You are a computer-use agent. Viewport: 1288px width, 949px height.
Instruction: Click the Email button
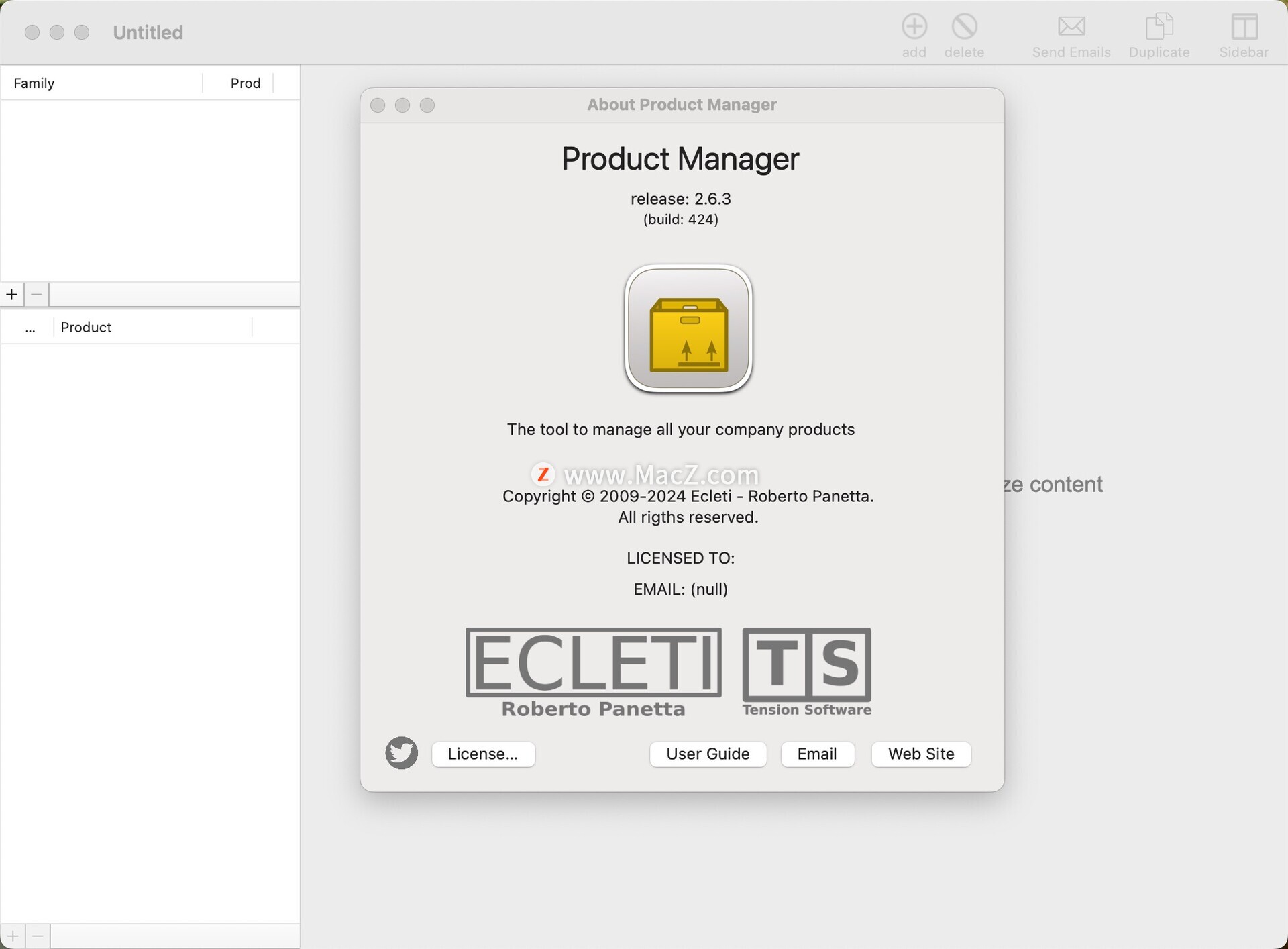817,754
